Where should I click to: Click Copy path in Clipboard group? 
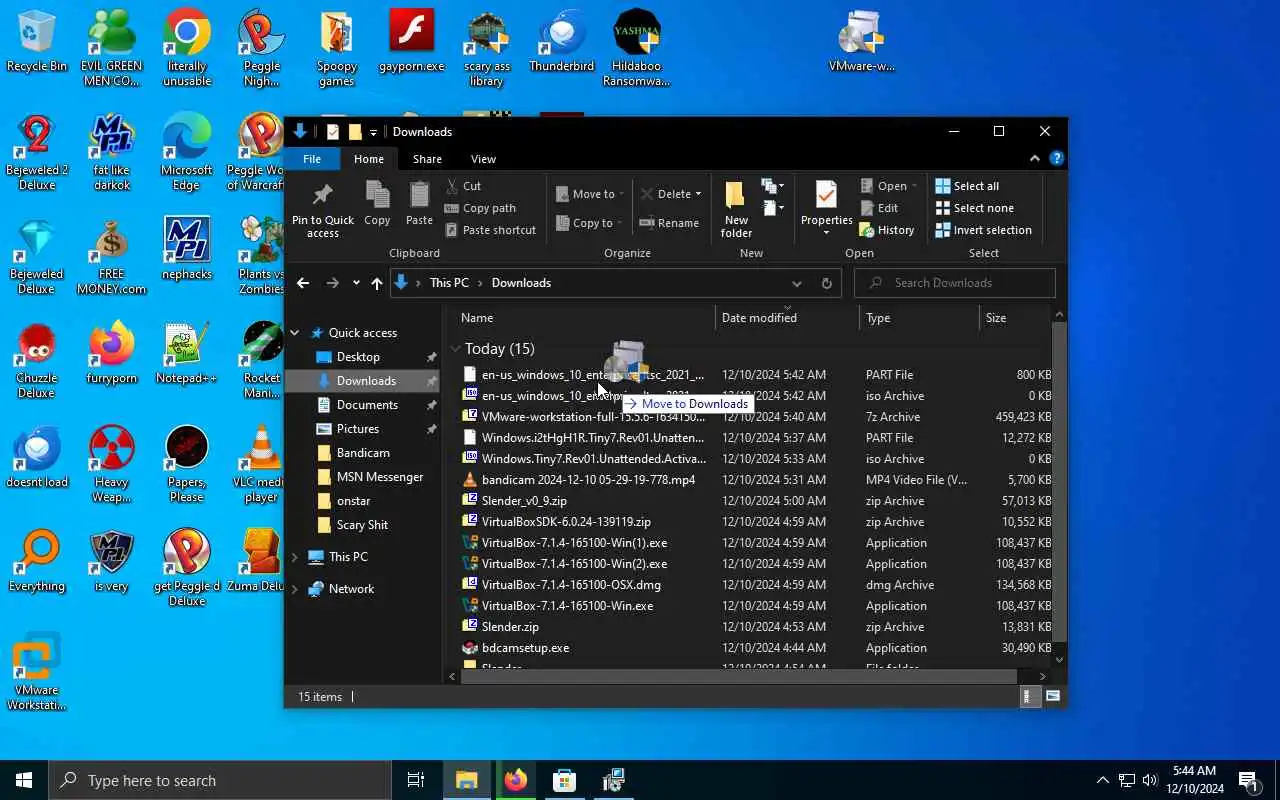click(480, 208)
